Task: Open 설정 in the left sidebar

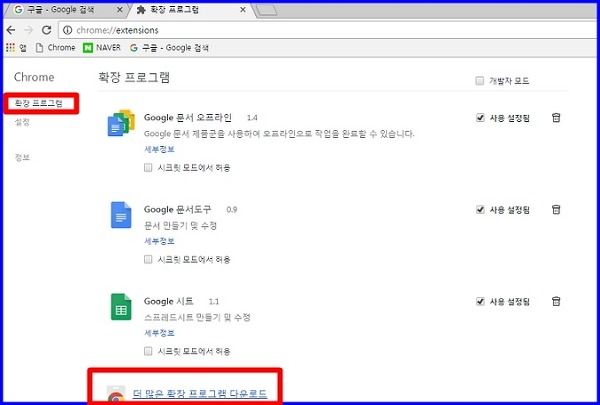Action: click(22, 122)
